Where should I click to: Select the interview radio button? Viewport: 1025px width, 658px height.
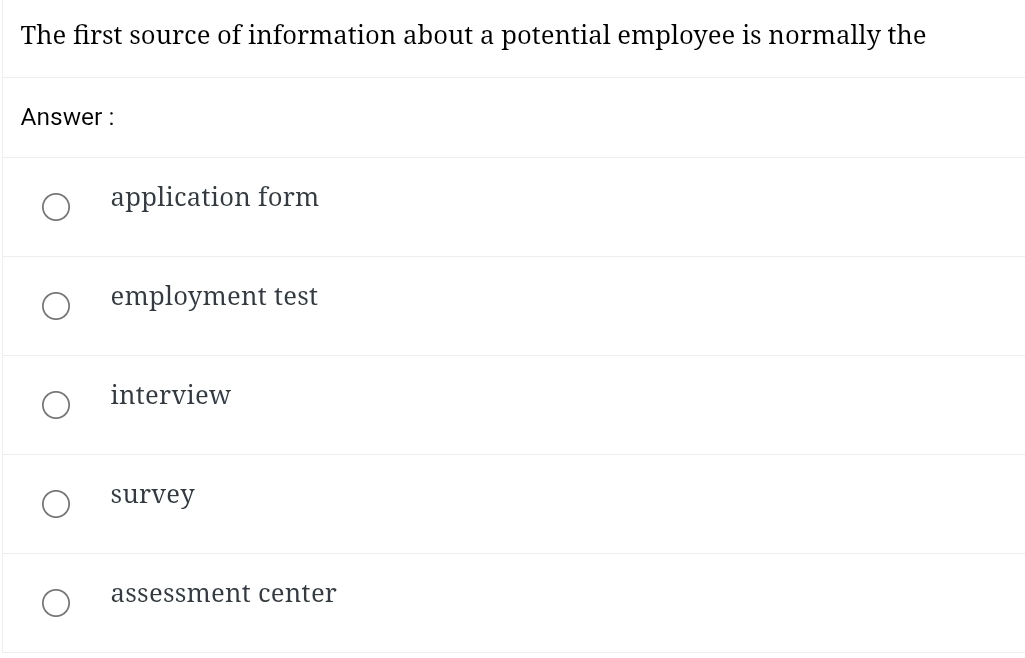click(56, 405)
